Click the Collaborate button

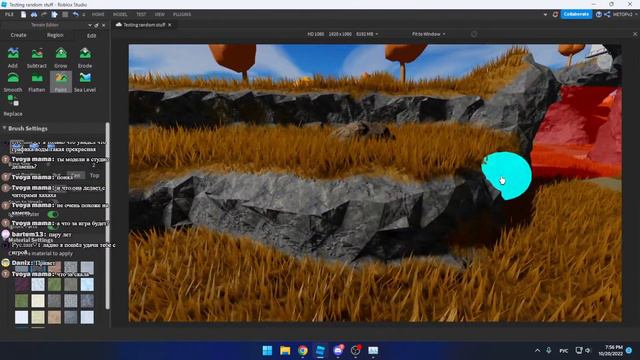[x=576, y=14]
